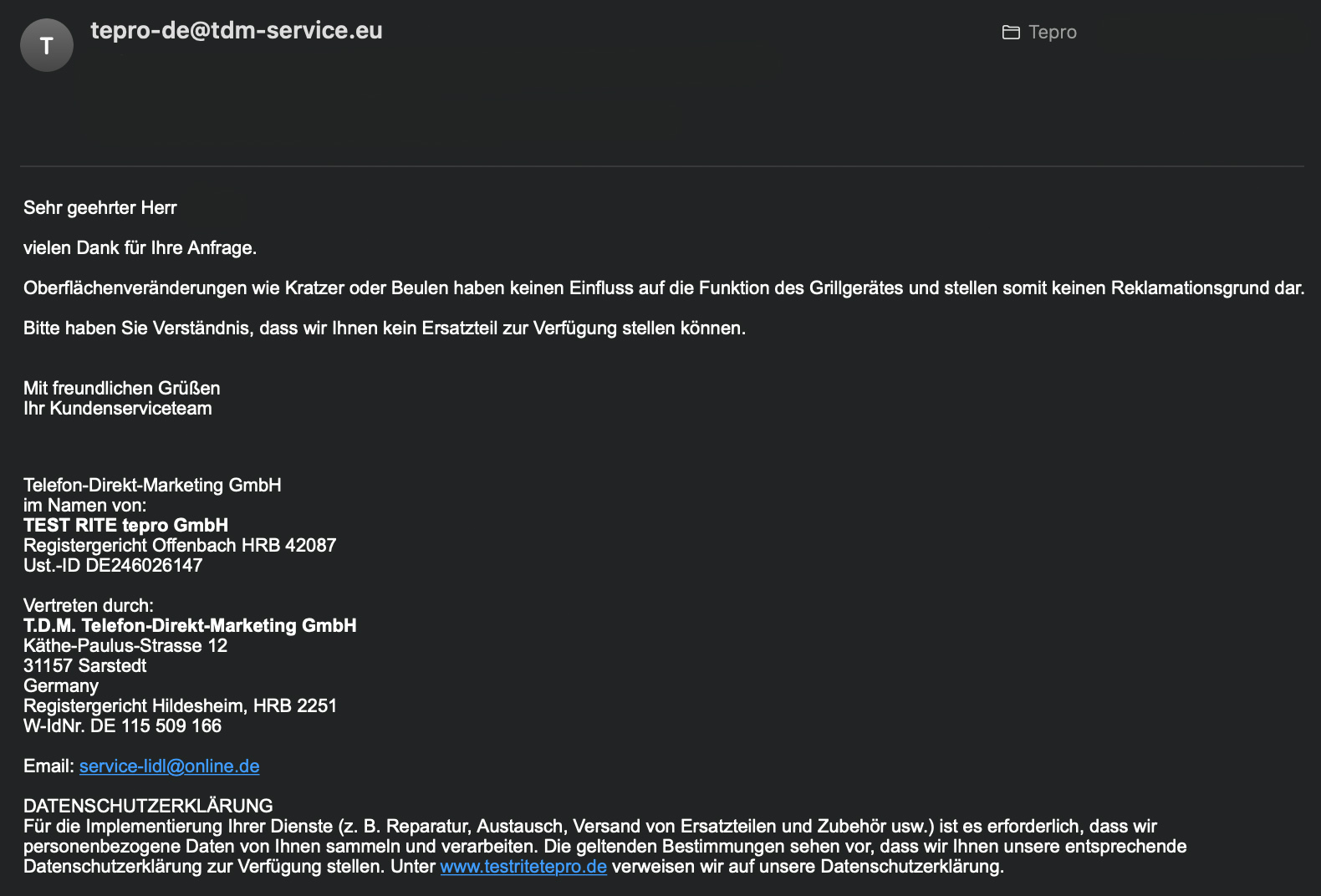Click the folder icon beside Tepro
This screenshot has height=896, width=1321.
click(1011, 33)
